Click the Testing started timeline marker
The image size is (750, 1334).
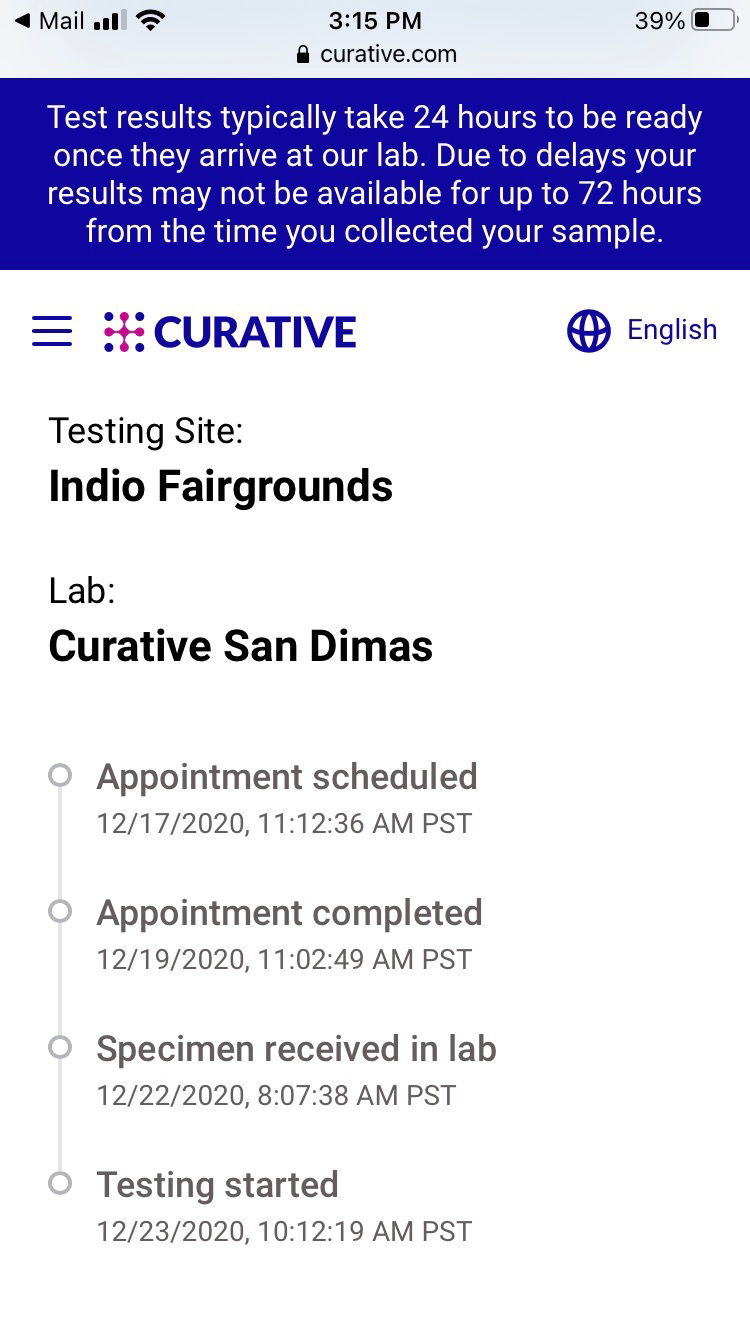[x=60, y=1184]
